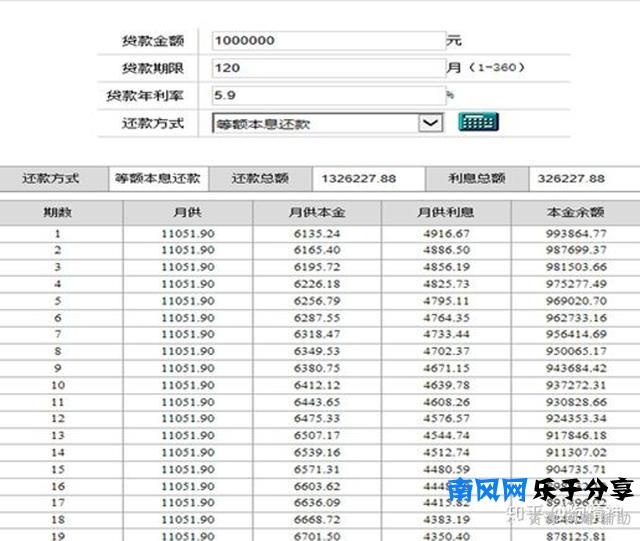Click balance cell 911307.02

click(576, 452)
